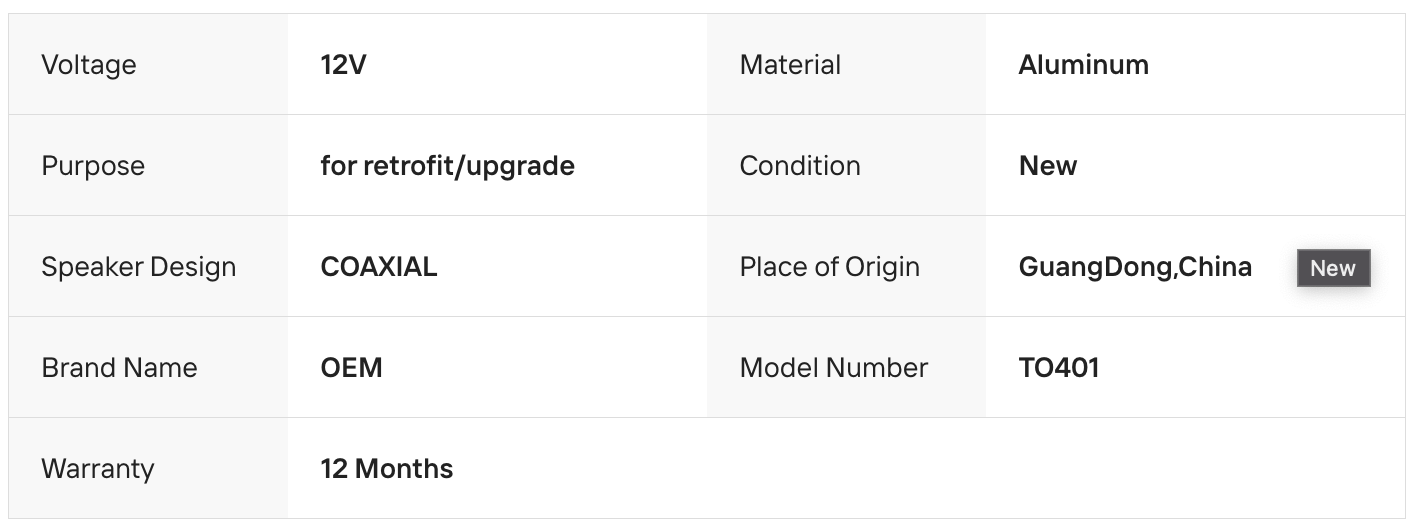
Task: Select the bold New value beside Condition
Action: 1047,166
